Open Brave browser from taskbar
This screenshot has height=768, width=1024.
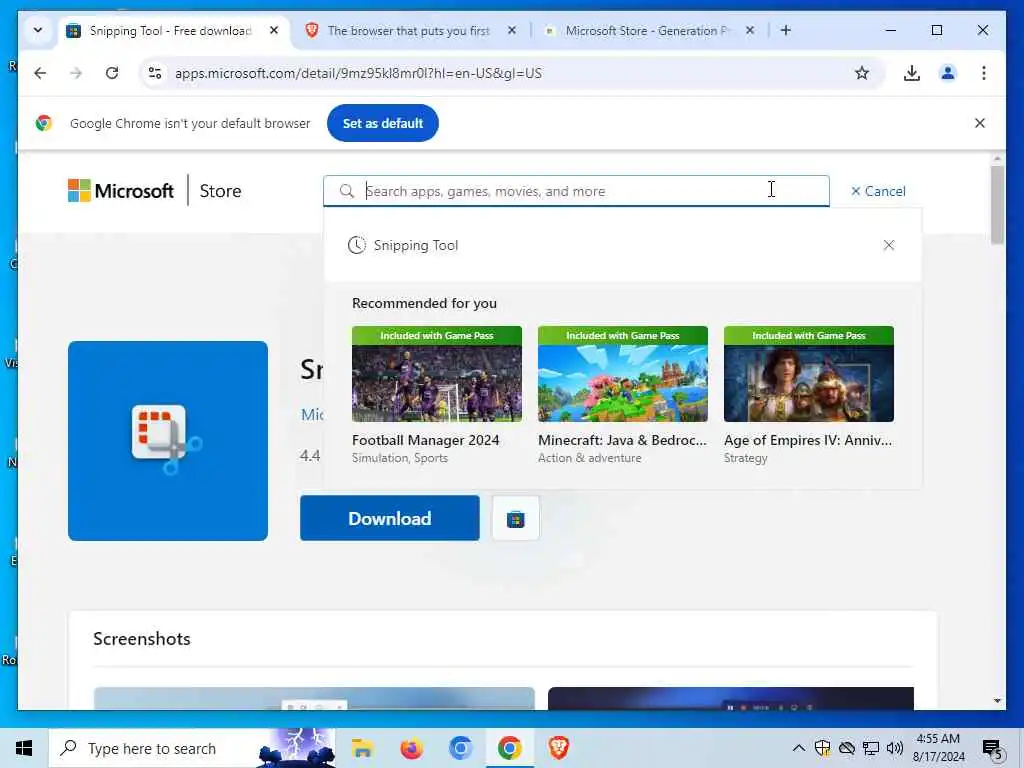click(558, 748)
